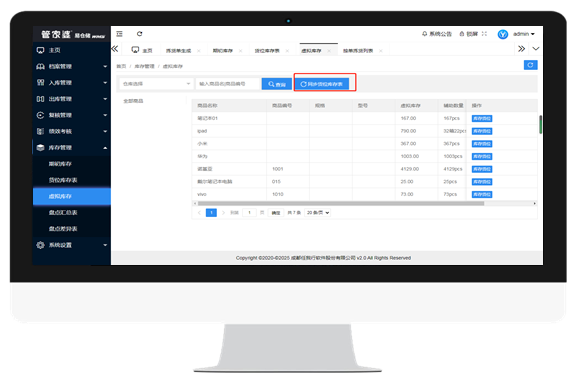This screenshot has height=378, width=576.
Task: Close the 拣货单生成 tab
Action: [199, 51]
